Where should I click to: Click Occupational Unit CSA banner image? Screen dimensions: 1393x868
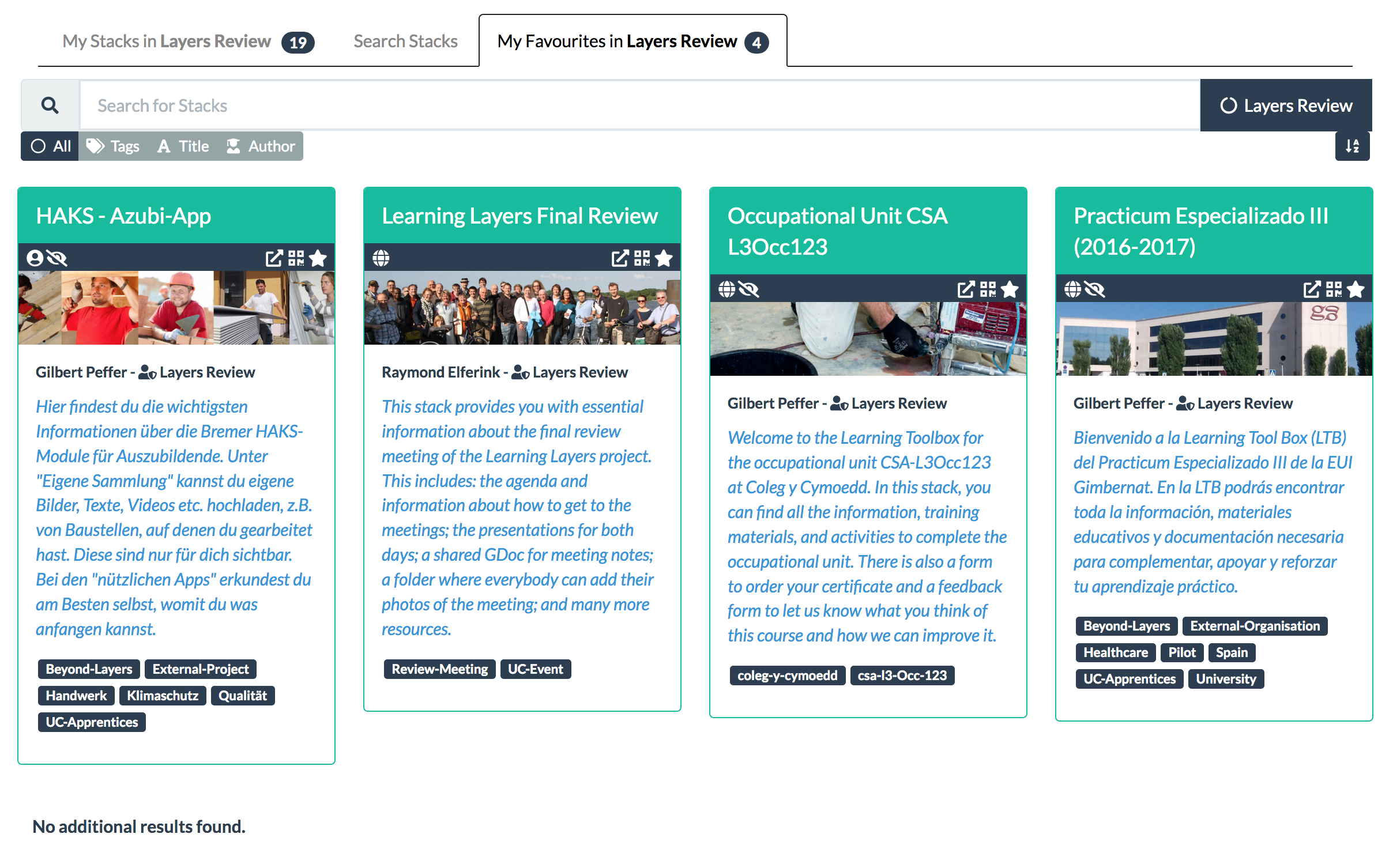pos(868,339)
